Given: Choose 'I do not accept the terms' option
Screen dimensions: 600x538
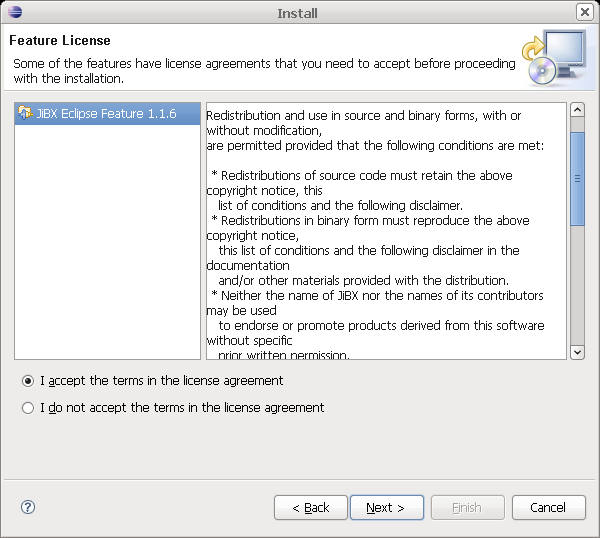Looking at the screenshot, I should (28, 408).
